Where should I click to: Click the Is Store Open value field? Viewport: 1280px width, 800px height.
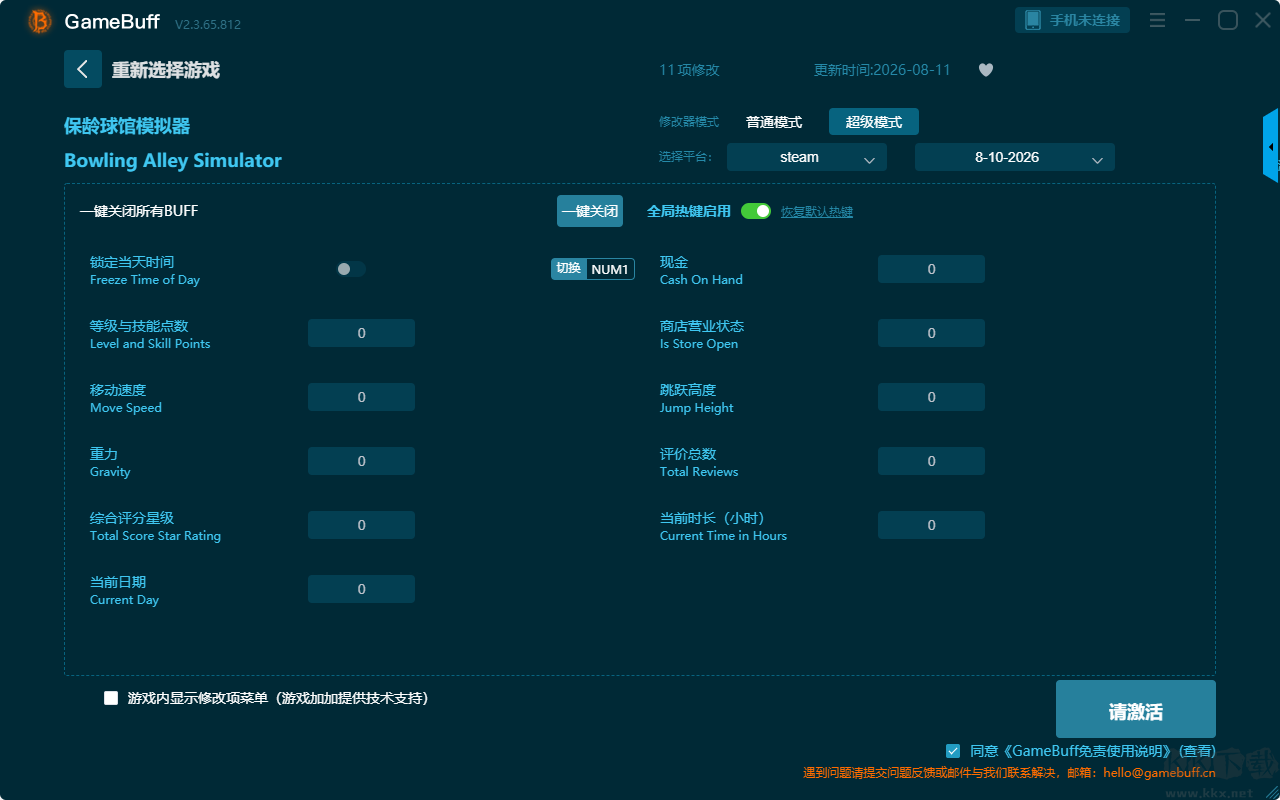pyautogui.click(x=932, y=333)
